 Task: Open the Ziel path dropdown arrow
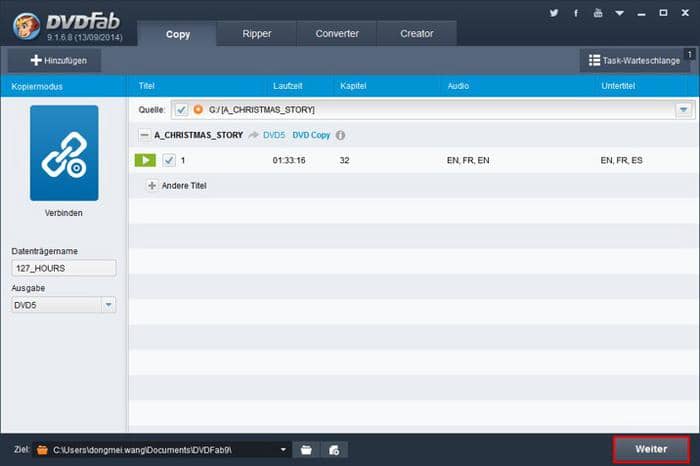(283, 449)
